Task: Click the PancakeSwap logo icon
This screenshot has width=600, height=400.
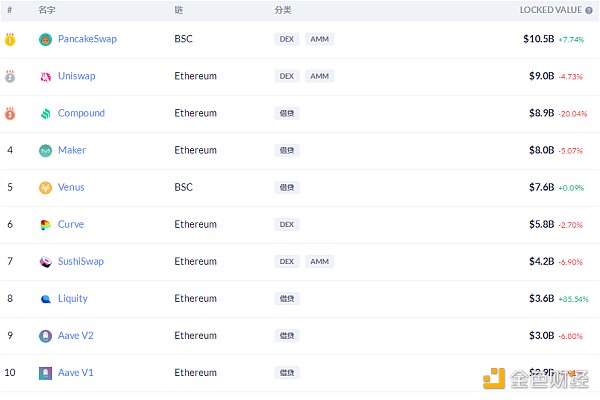Action: (x=45, y=39)
